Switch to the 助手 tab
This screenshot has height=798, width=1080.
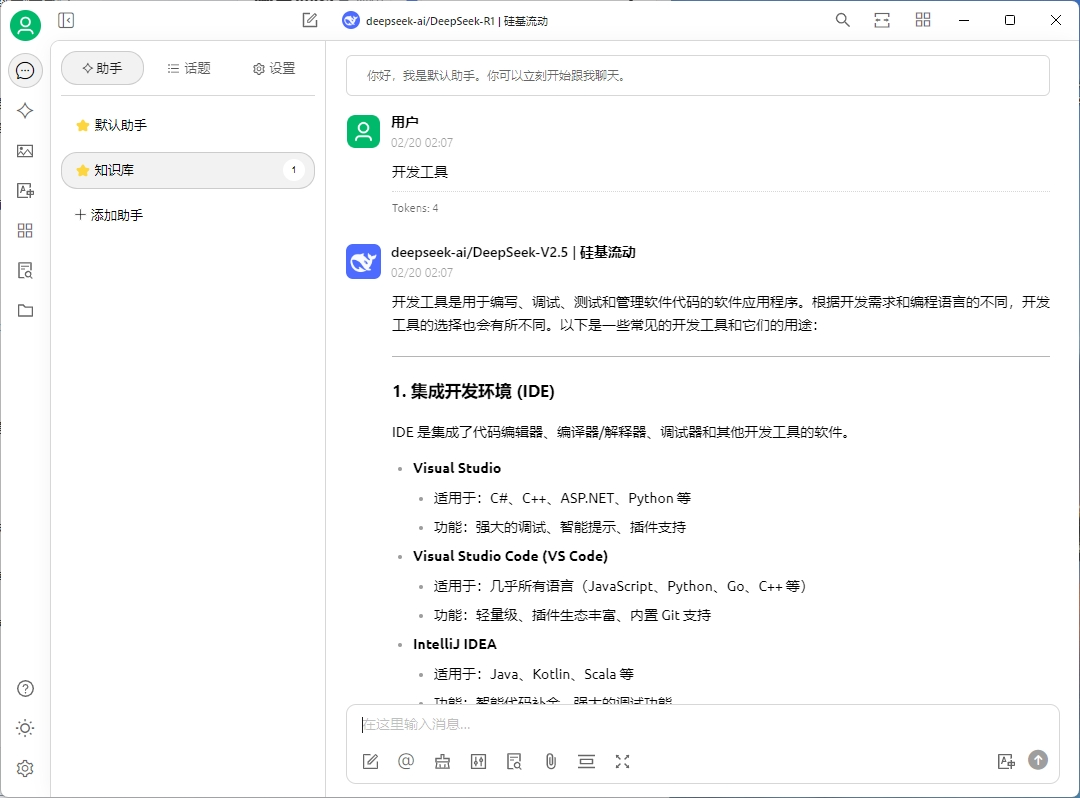(103, 68)
